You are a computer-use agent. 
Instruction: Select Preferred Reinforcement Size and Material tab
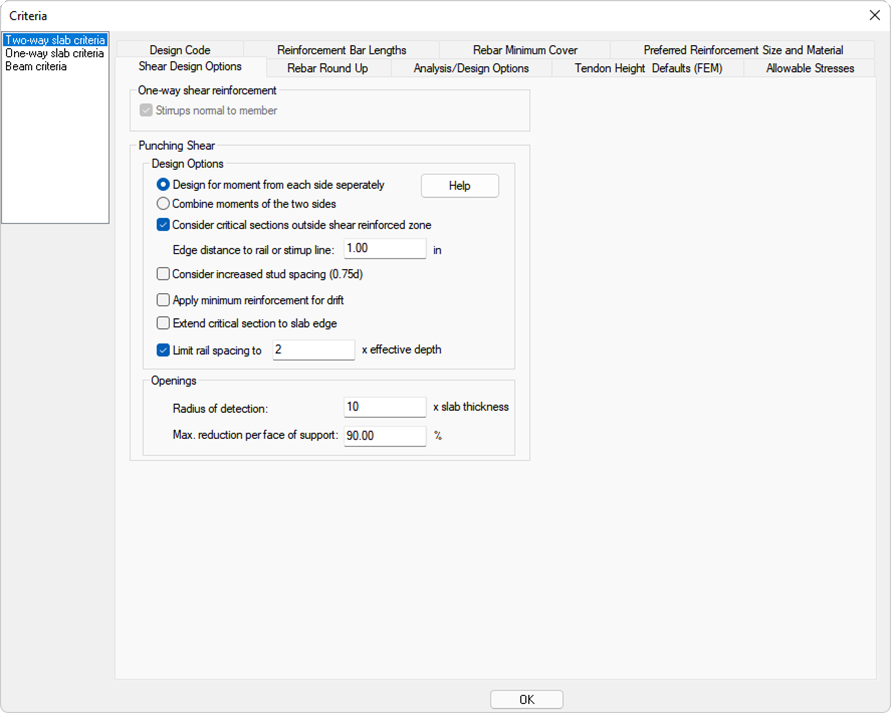coord(743,50)
